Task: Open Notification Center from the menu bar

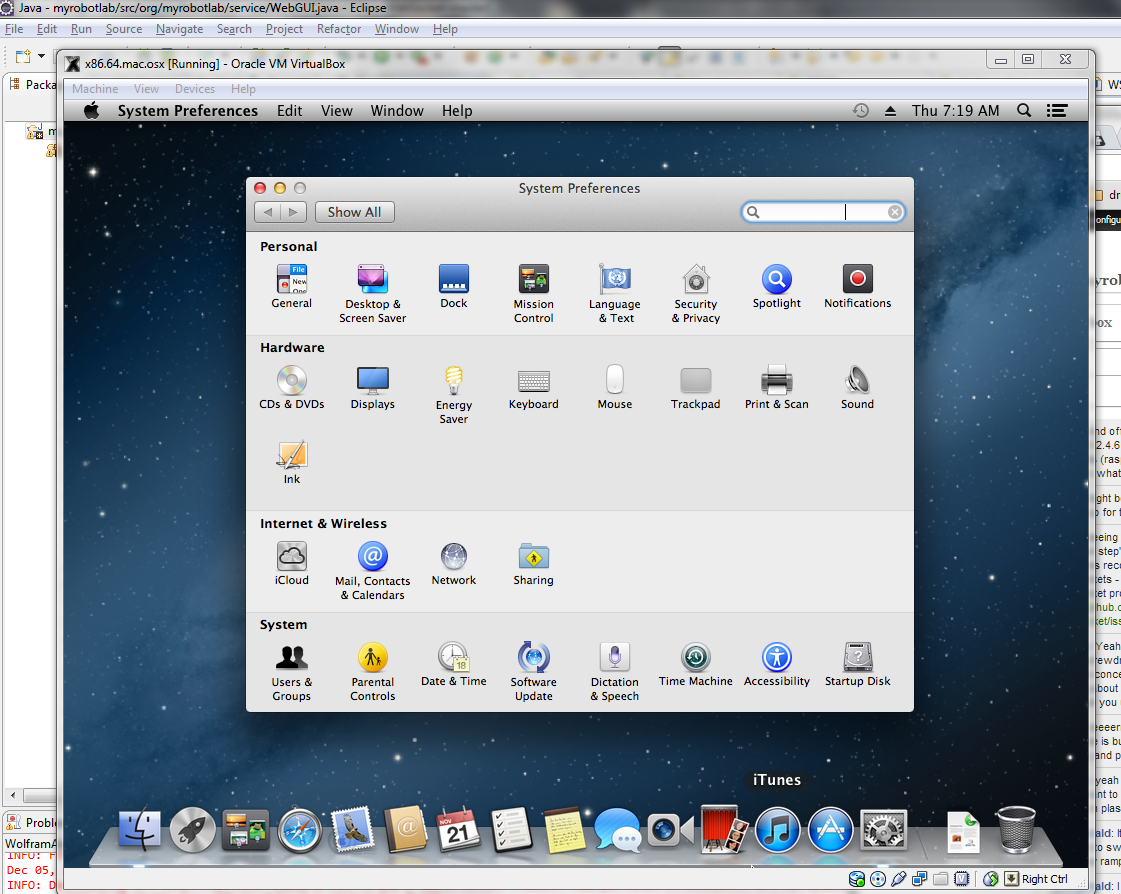Action: pyautogui.click(x=1057, y=111)
